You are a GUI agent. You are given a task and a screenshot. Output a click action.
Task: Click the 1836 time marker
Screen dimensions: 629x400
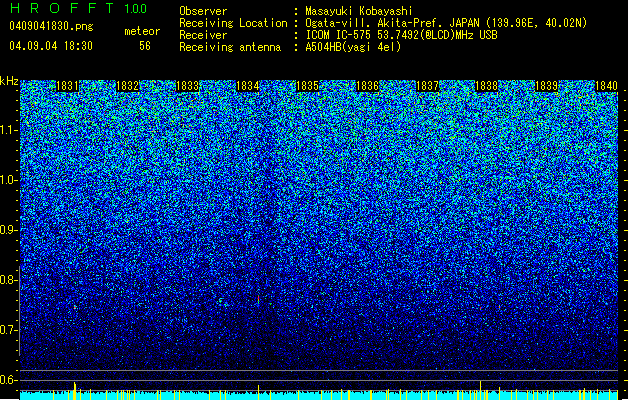[367, 86]
